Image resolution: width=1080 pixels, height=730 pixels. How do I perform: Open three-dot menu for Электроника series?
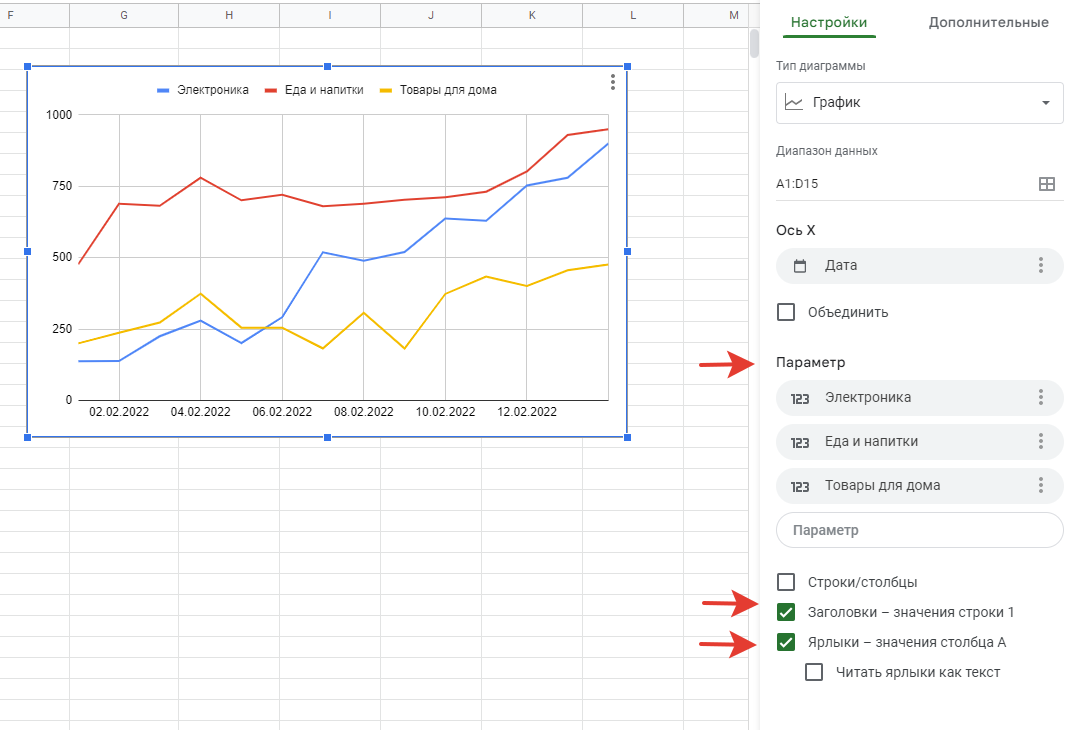point(1041,397)
